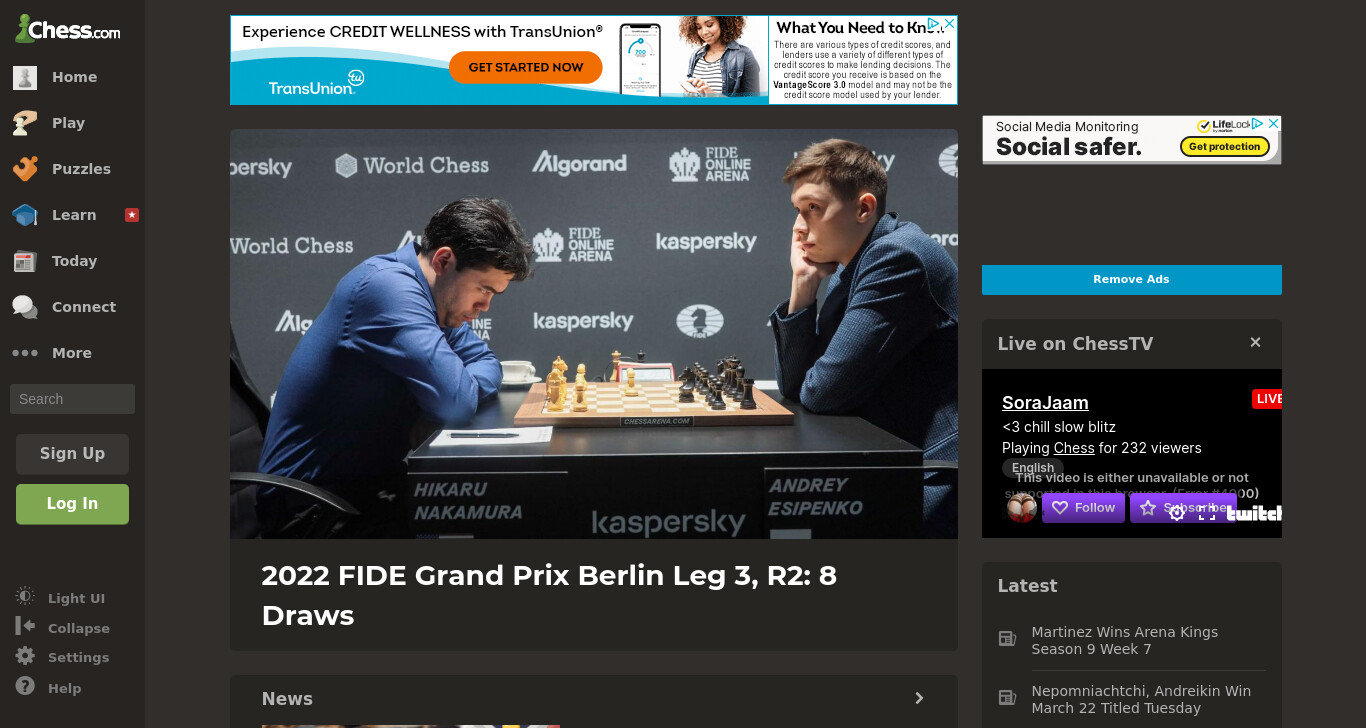Close the Live on ChessTV panel
Viewport: 1366px width, 728px height.
[x=1255, y=343]
